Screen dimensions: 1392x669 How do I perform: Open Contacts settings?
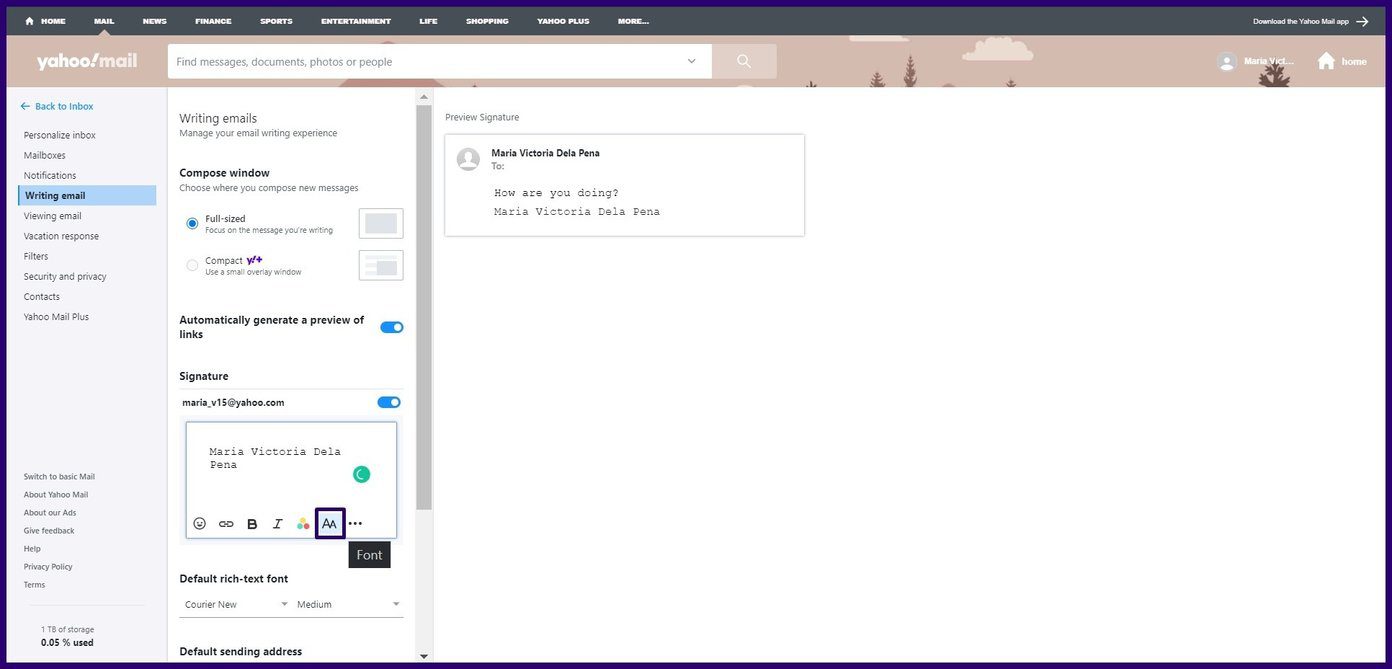pos(42,296)
